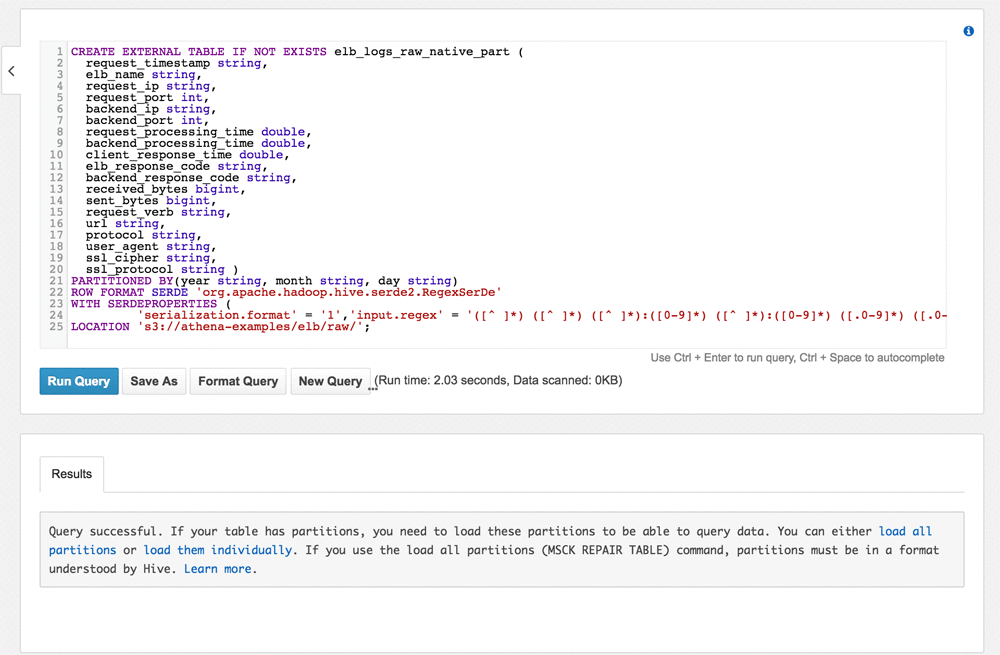Click the 'backend_ip string' line
Image resolution: width=1000 pixels, height=655 pixels.
[x=151, y=109]
